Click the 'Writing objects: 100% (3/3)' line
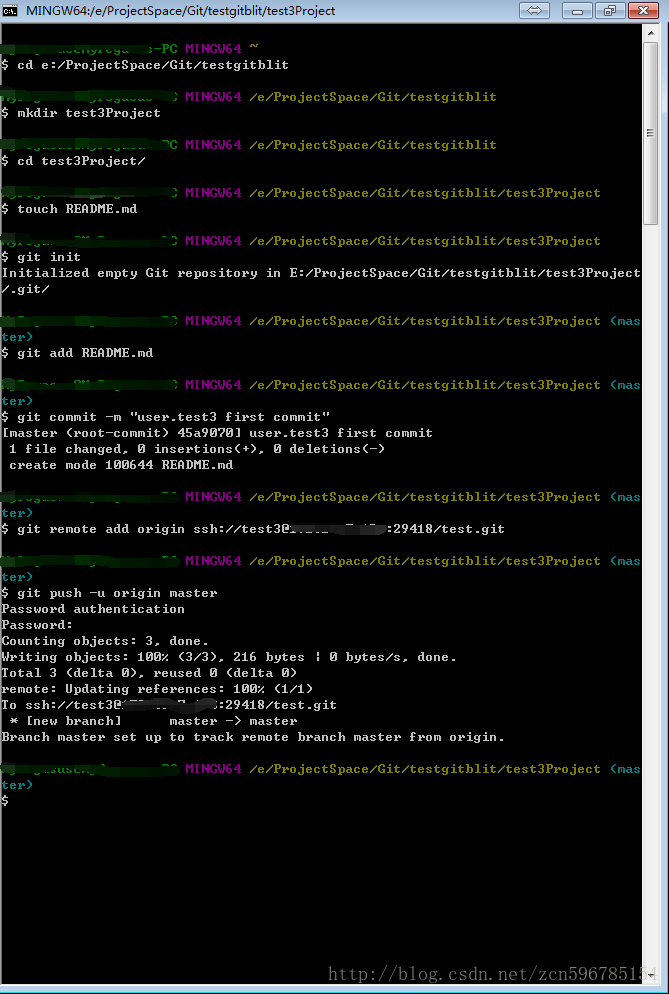This screenshot has width=669, height=994. click(229, 657)
